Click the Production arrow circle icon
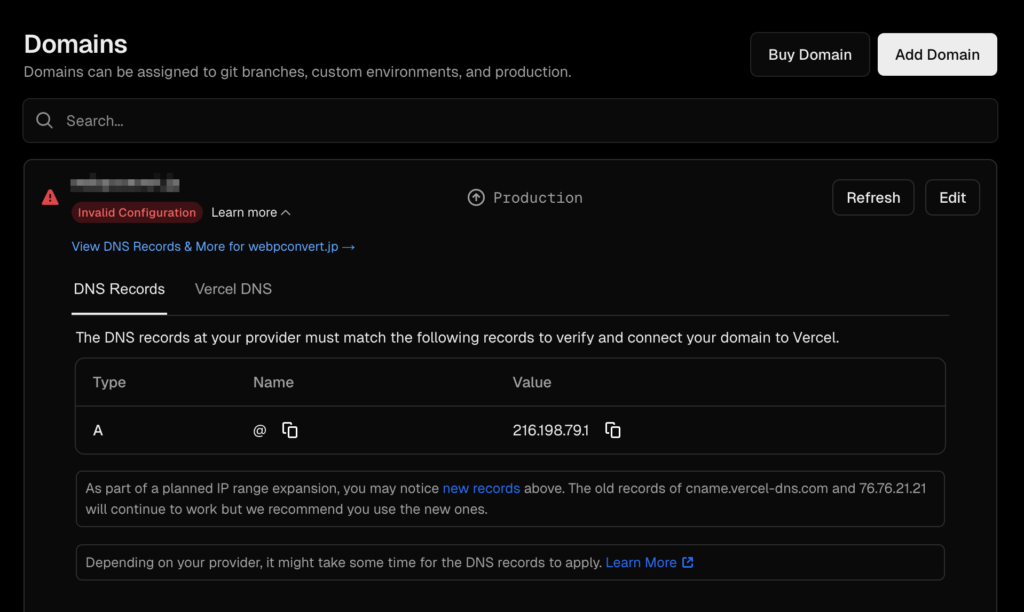The height and width of the screenshot is (612, 1024). [476, 198]
